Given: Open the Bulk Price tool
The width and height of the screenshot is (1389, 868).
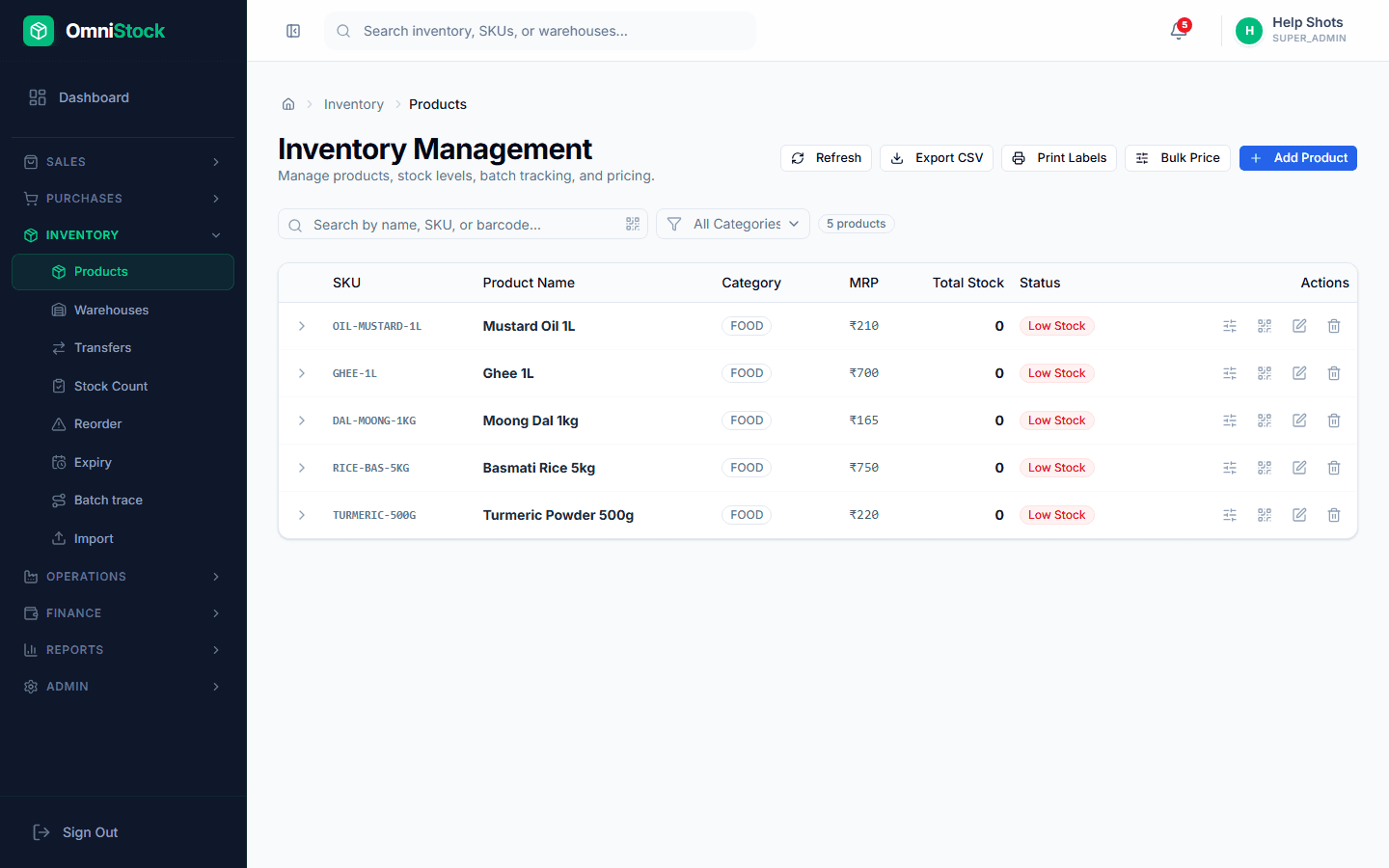Looking at the screenshot, I should coord(1178,158).
